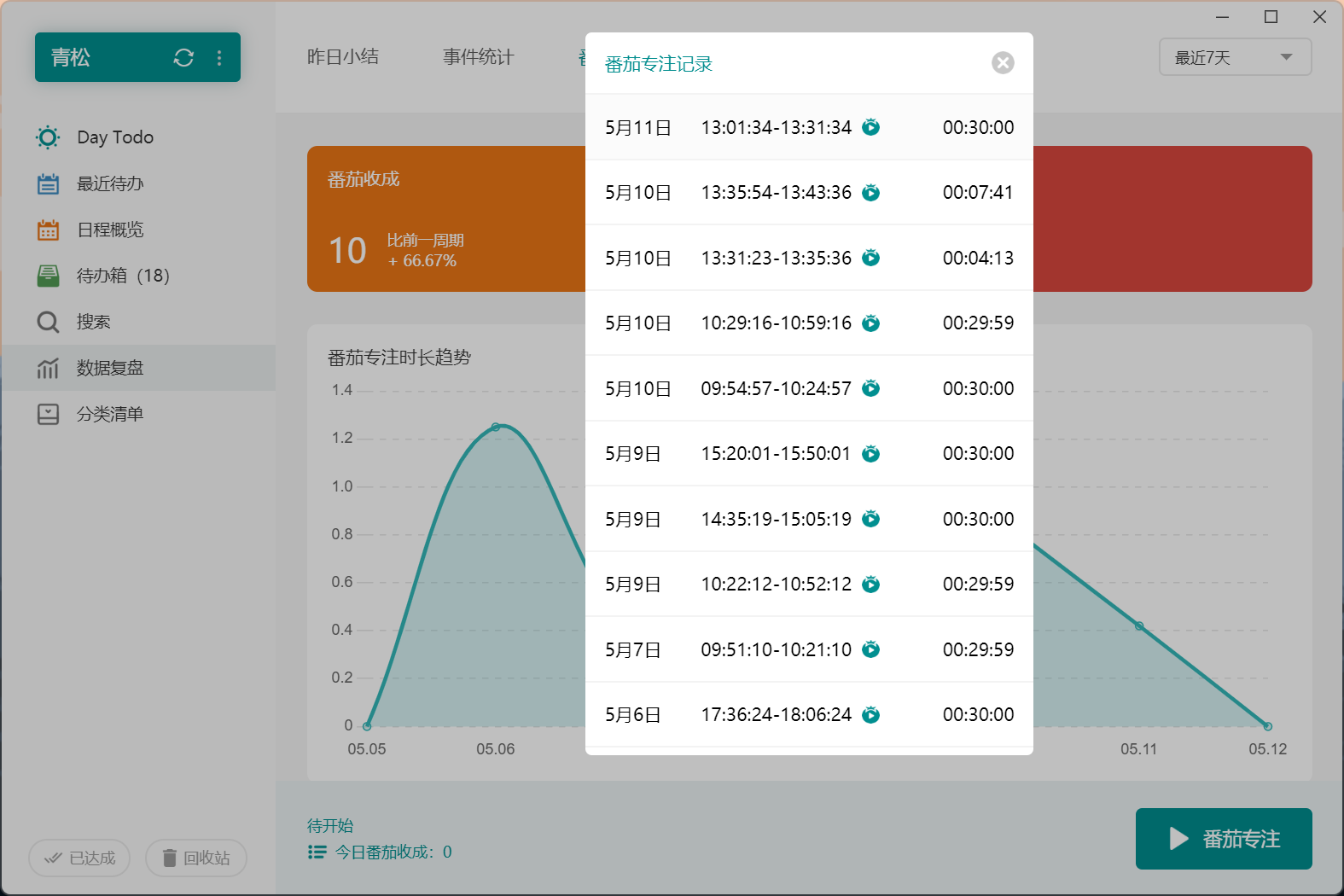Click the 已达成 button
The image size is (1344, 896).
(79, 858)
